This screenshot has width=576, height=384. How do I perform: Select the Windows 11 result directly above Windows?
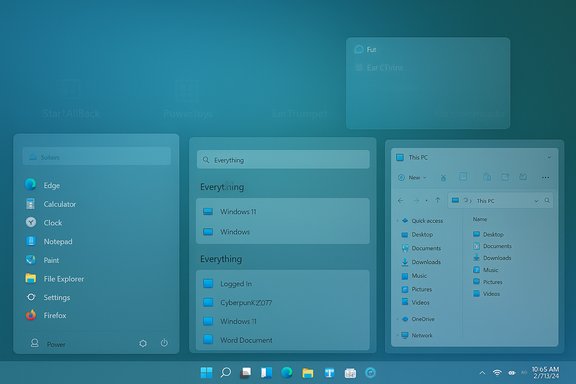pyautogui.click(x=283, y=212)
